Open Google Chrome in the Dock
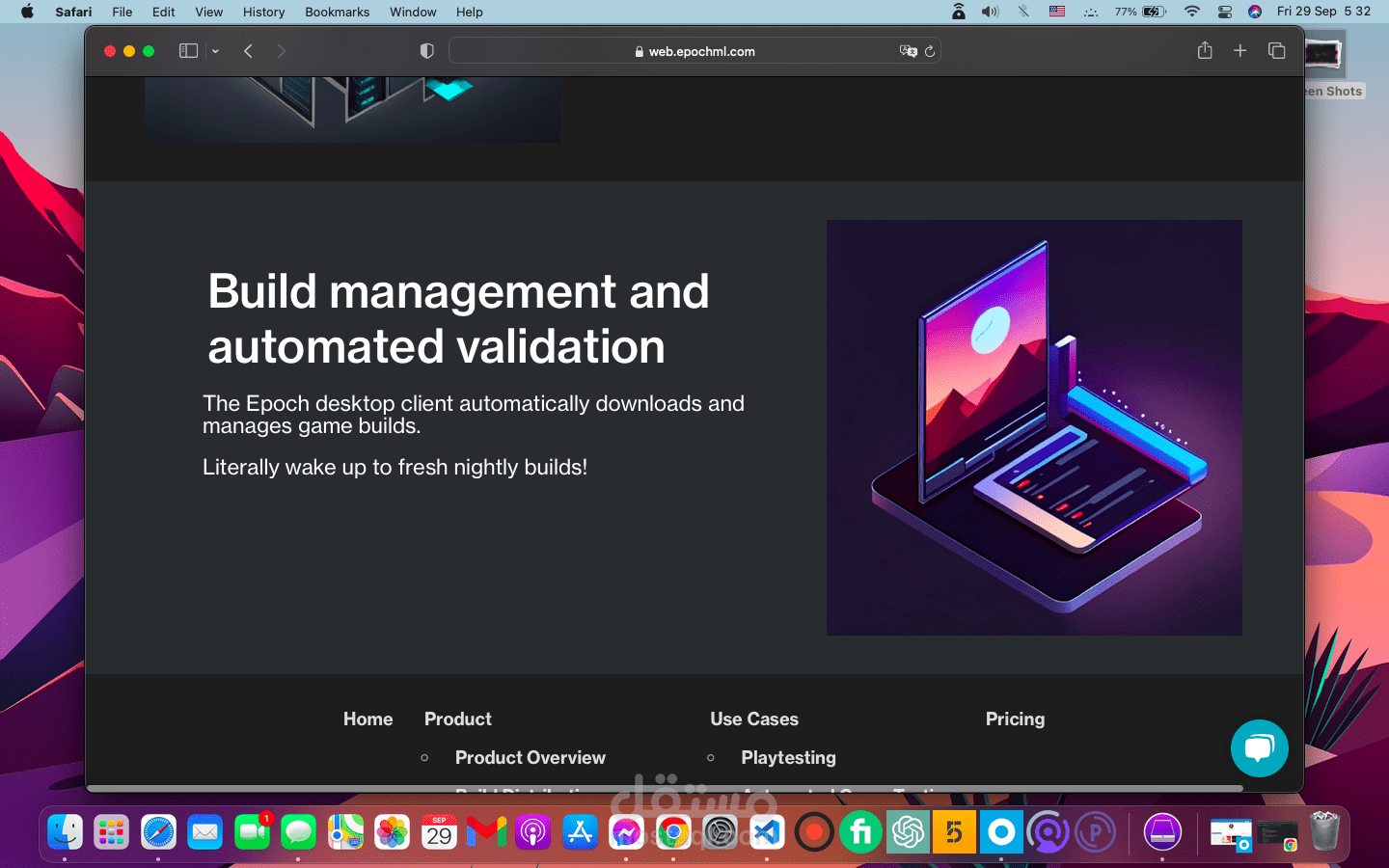Screen dimensions: 1389x868 673,831
